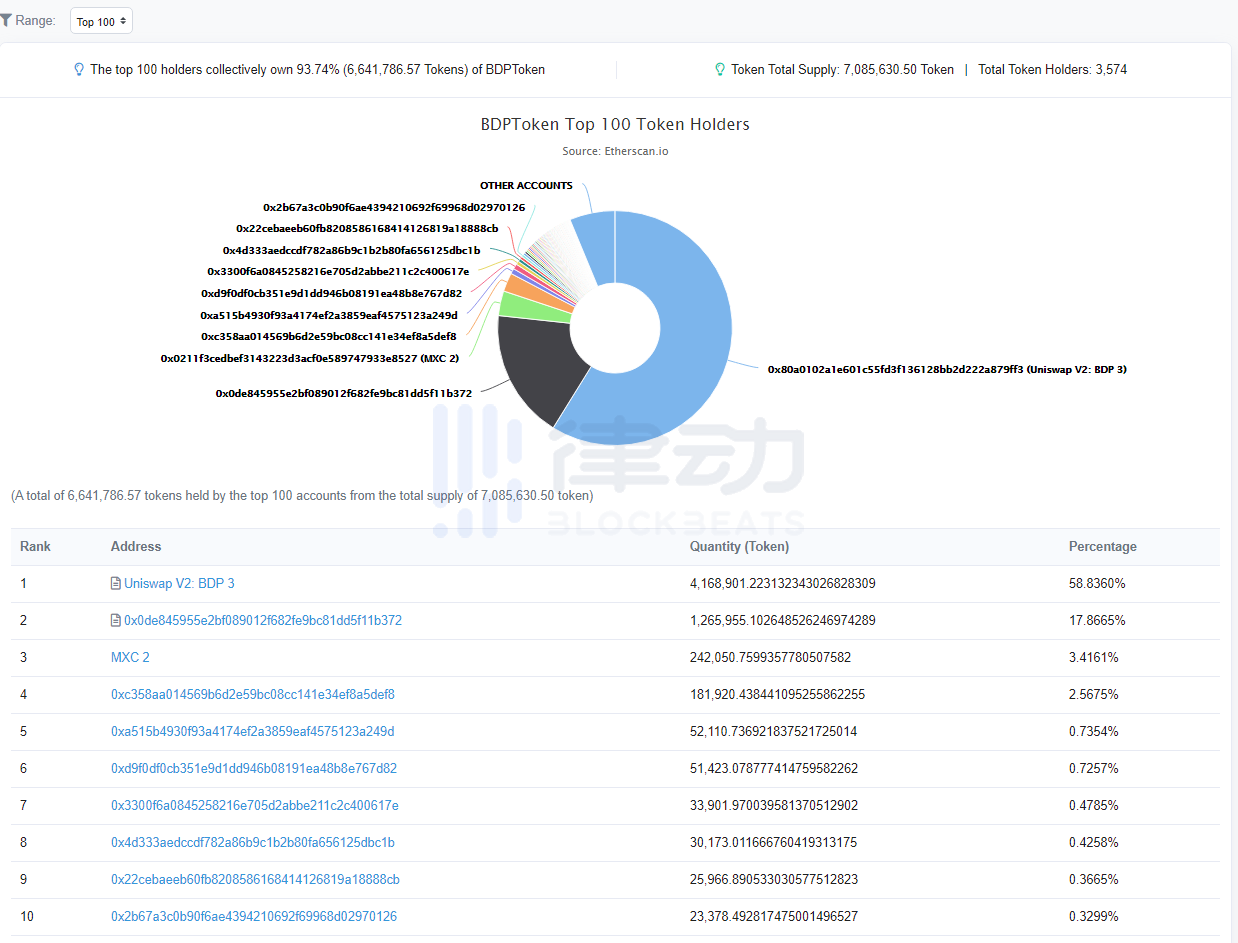Open the Uniswap V2: BDP 3 address link

pos(179,583)
